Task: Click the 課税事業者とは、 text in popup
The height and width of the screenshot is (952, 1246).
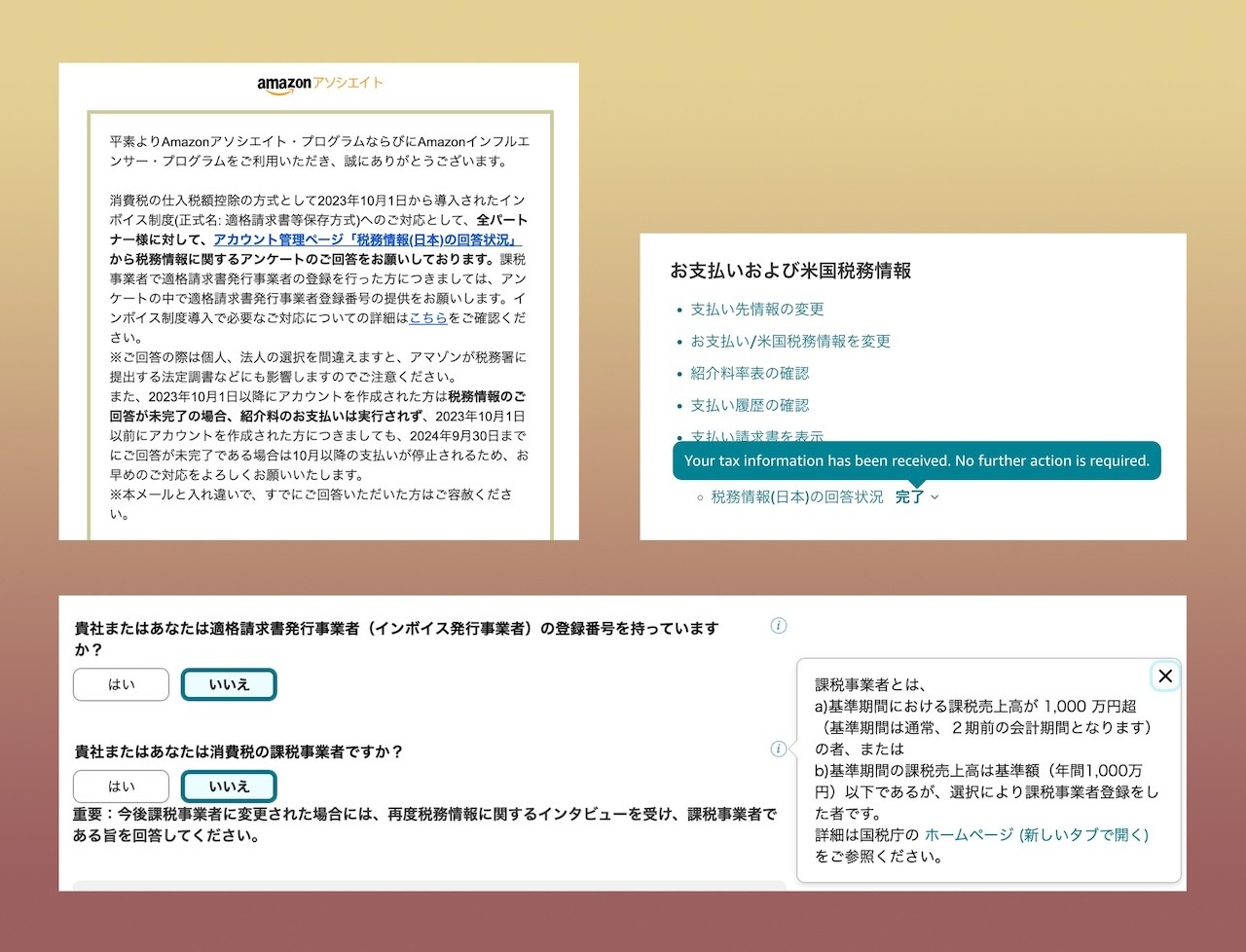Action: 871,684
